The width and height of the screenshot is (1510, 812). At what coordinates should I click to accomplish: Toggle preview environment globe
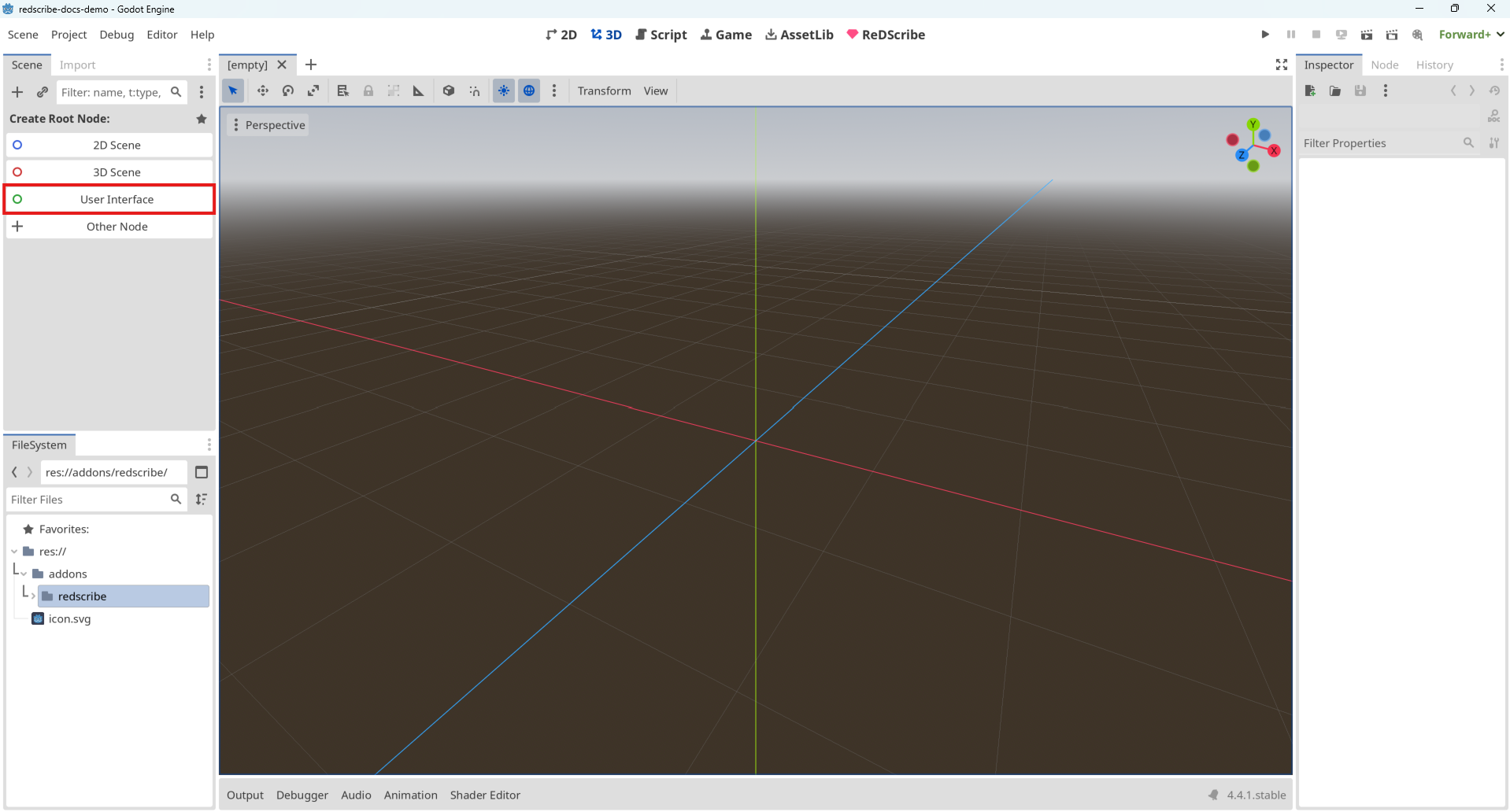coord(529,90)
